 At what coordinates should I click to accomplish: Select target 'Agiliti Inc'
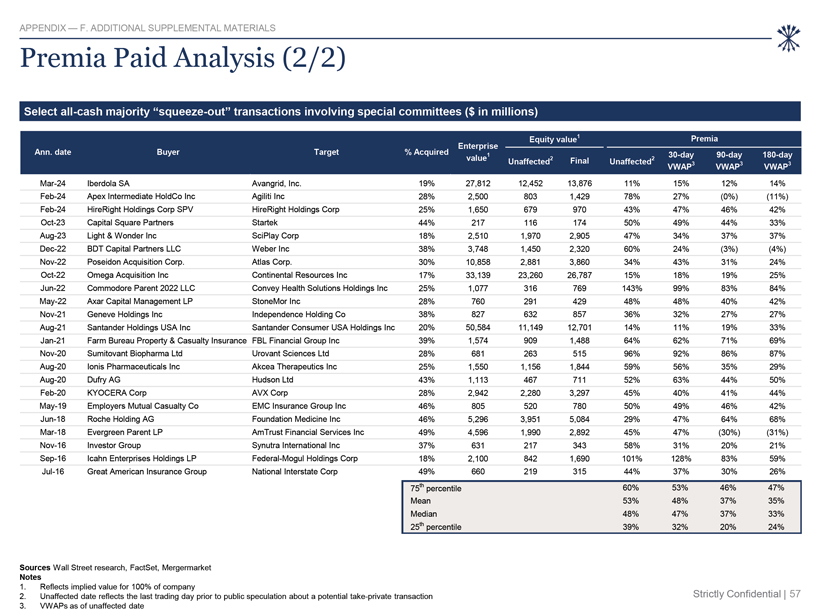[268, 197]
